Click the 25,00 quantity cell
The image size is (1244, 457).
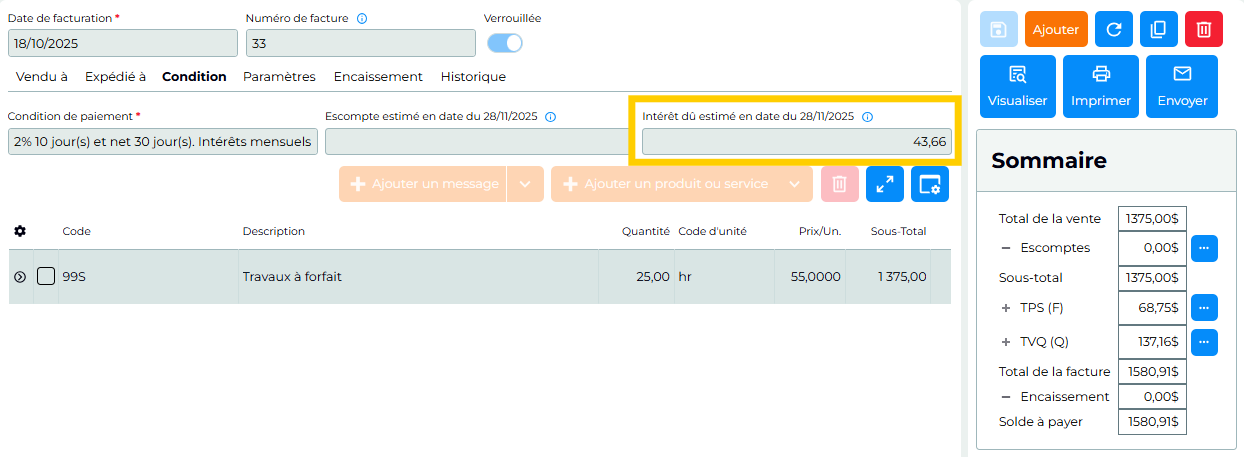coord(636,277)
